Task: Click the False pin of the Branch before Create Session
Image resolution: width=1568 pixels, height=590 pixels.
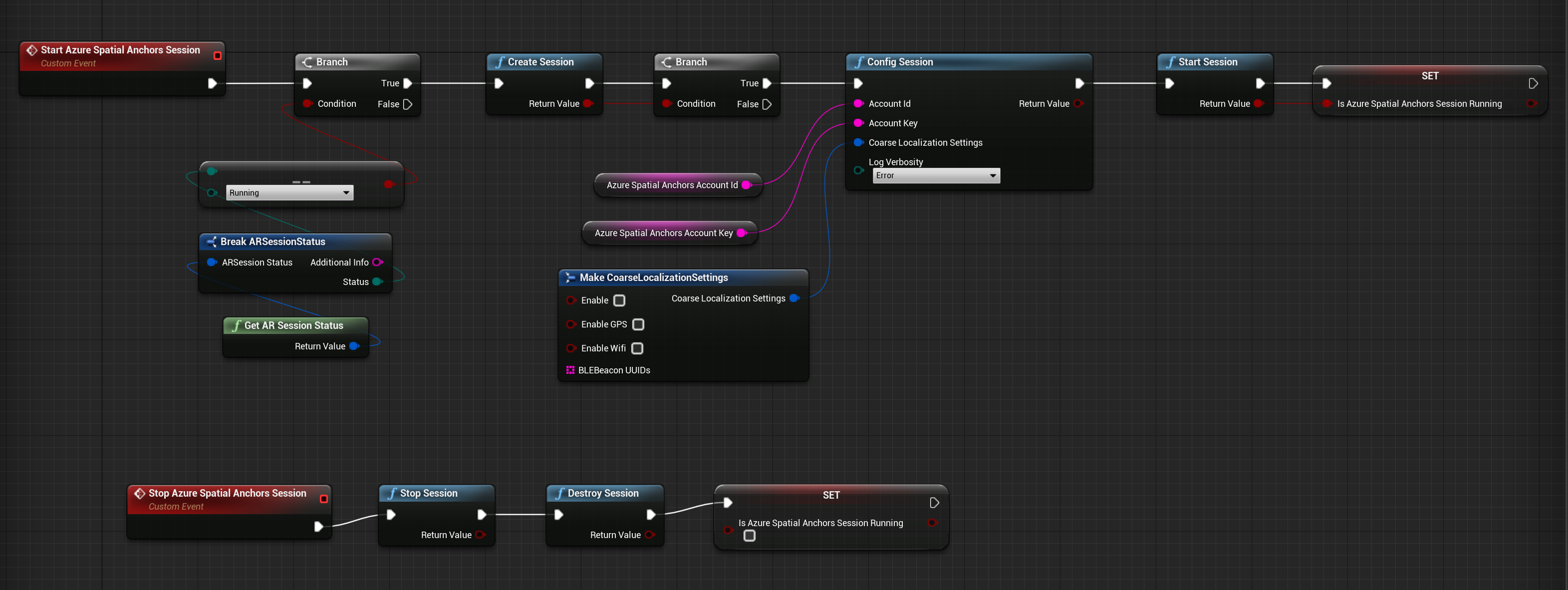Action: click(408, 104)
